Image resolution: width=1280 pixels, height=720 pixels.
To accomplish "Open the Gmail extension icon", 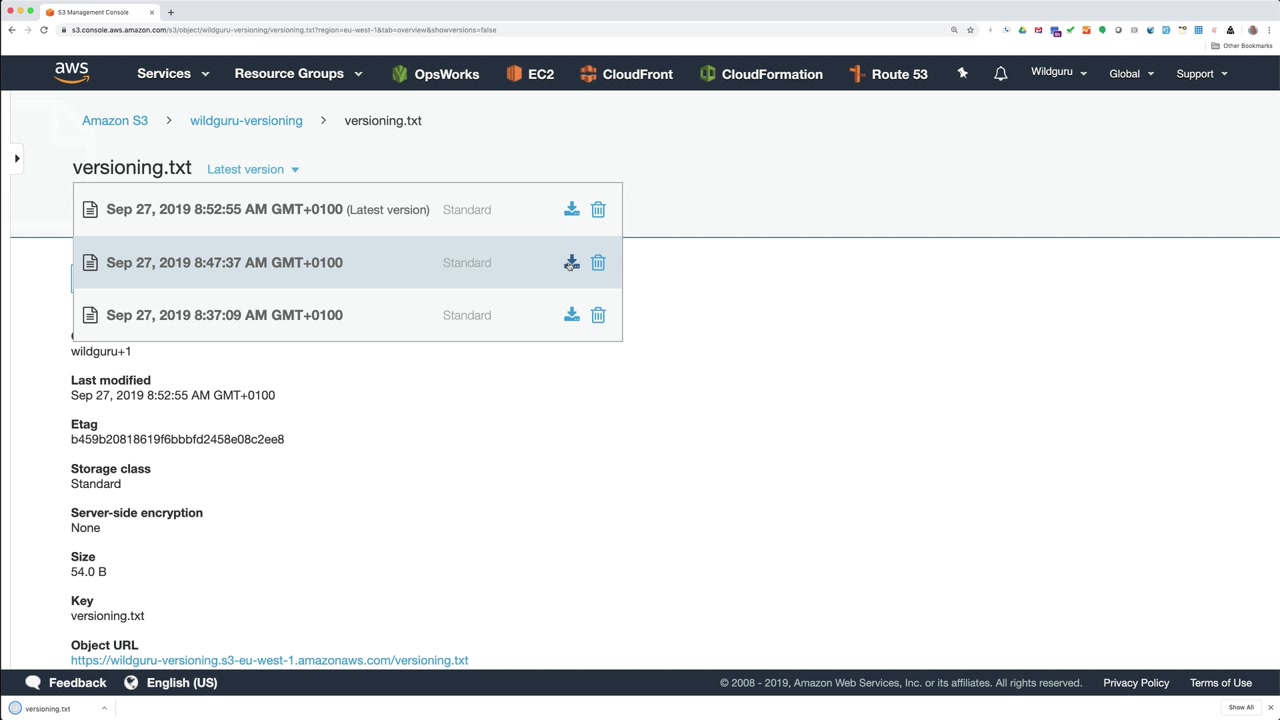I will click(x=1038, y=30).
